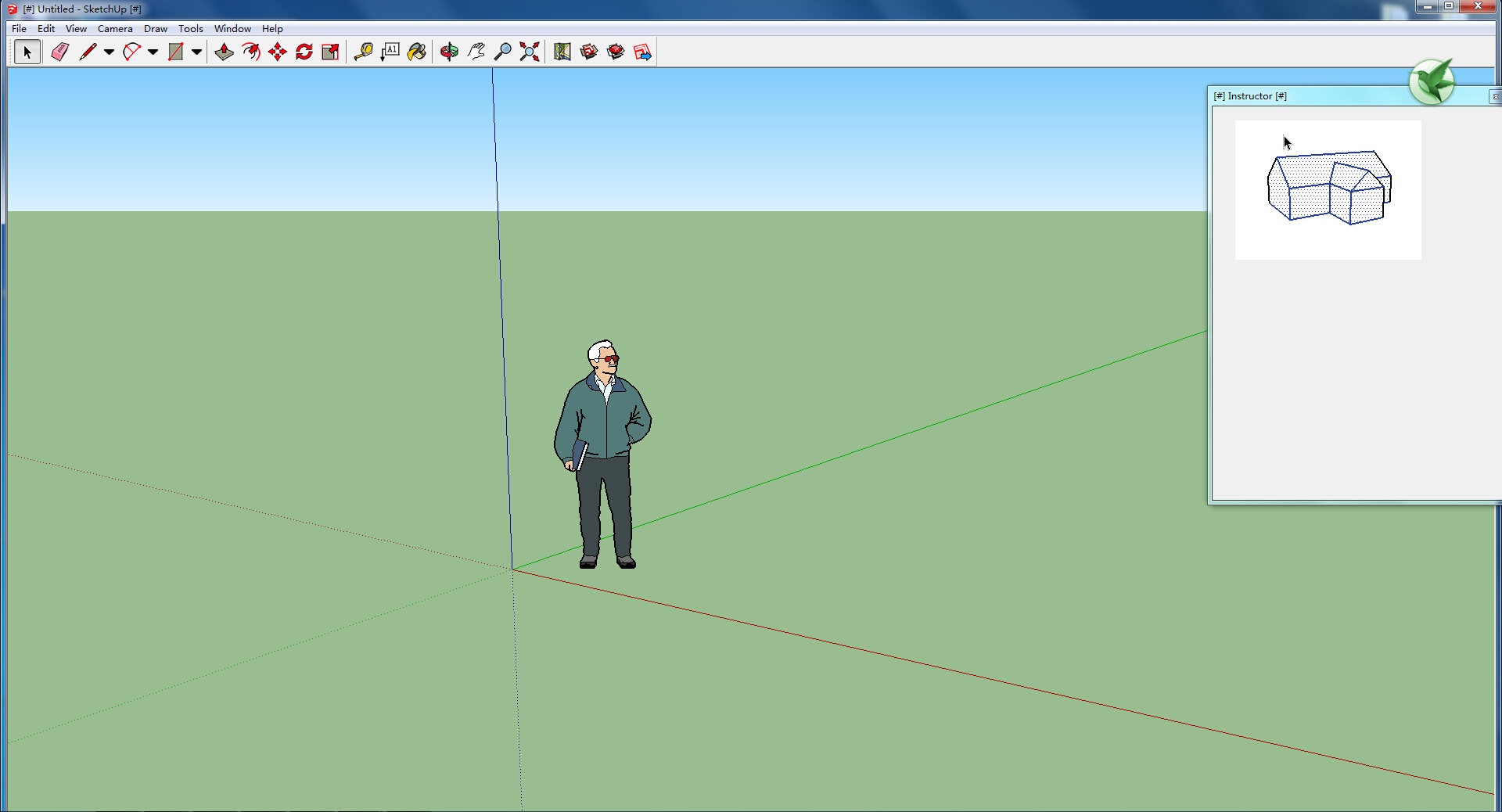Select the Paint Bucket tool
Screen dimensions: 1502x812
pyautogui.click(x=417, y=52)
